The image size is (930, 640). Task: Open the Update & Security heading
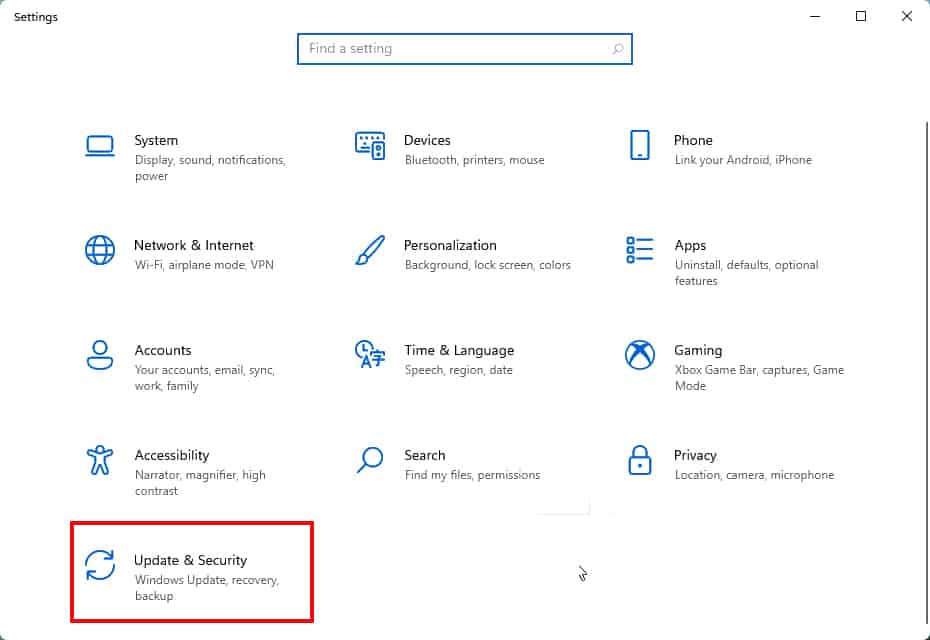click(x=190, y=561)
